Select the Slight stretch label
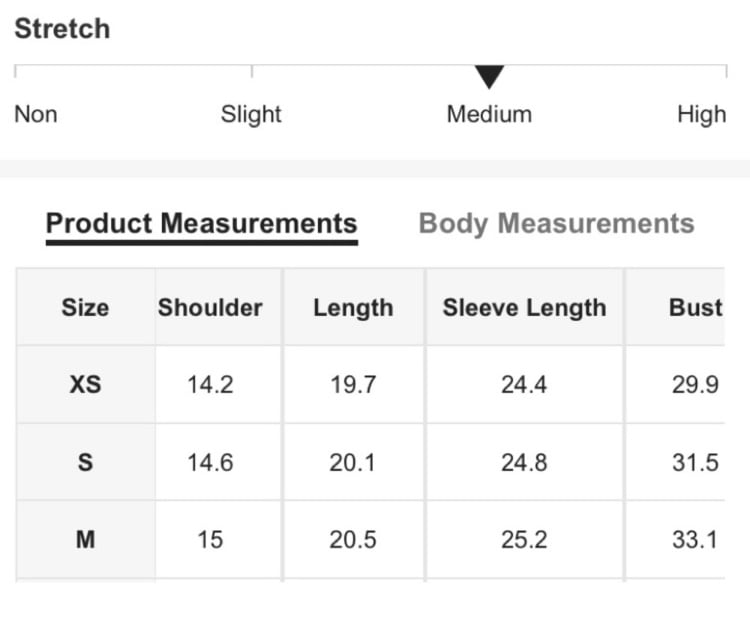Screen dimensions: 750x643 tap(251, 115)
